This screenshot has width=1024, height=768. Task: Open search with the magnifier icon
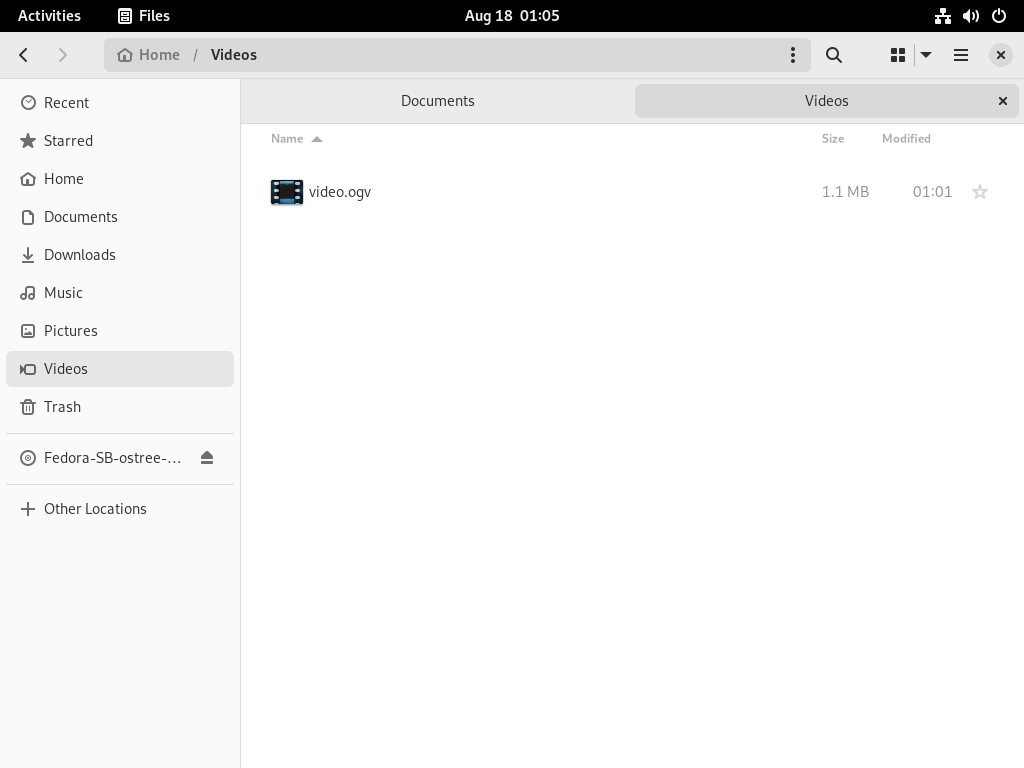pyautogui.click(x=833, y=55)
